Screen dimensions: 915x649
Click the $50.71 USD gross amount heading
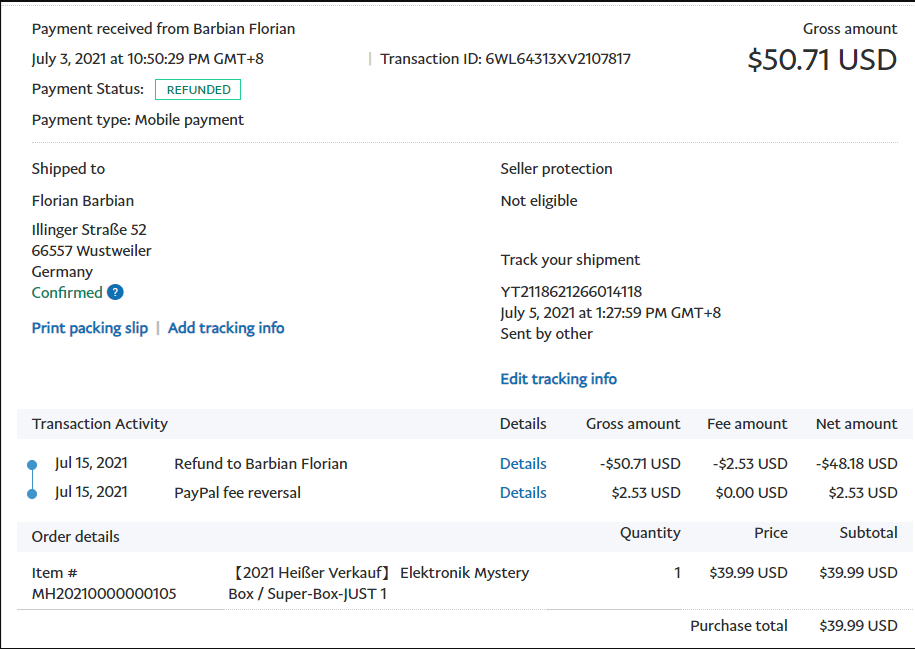[822, 60]
